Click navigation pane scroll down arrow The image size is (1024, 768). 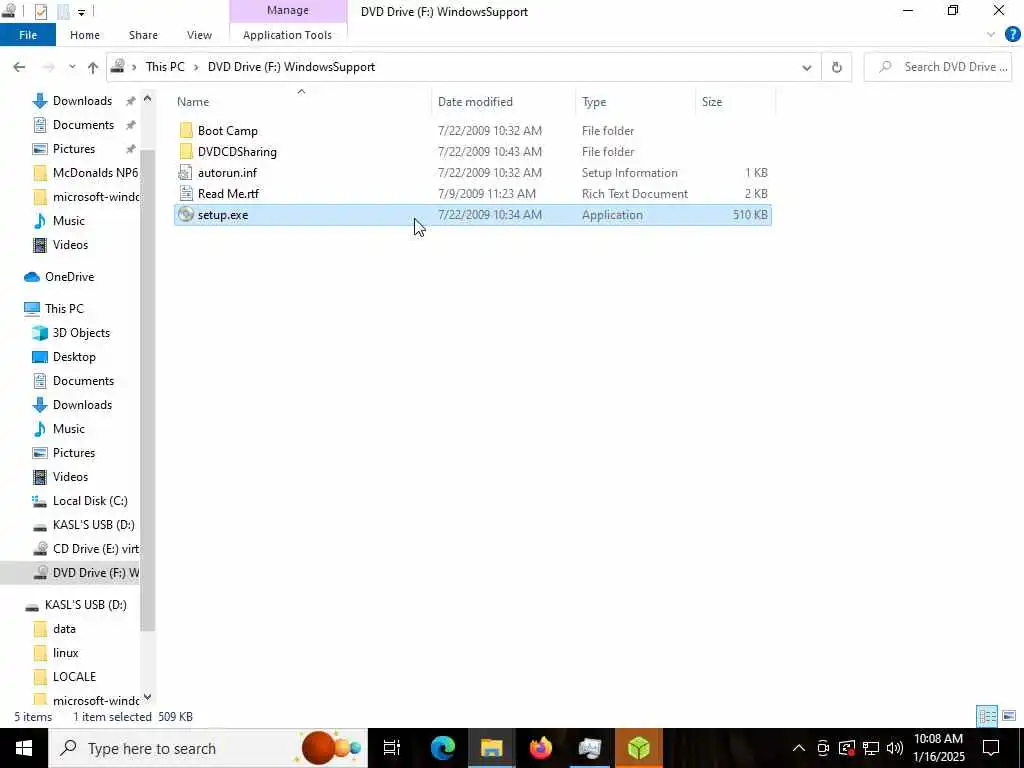point(148,697)
